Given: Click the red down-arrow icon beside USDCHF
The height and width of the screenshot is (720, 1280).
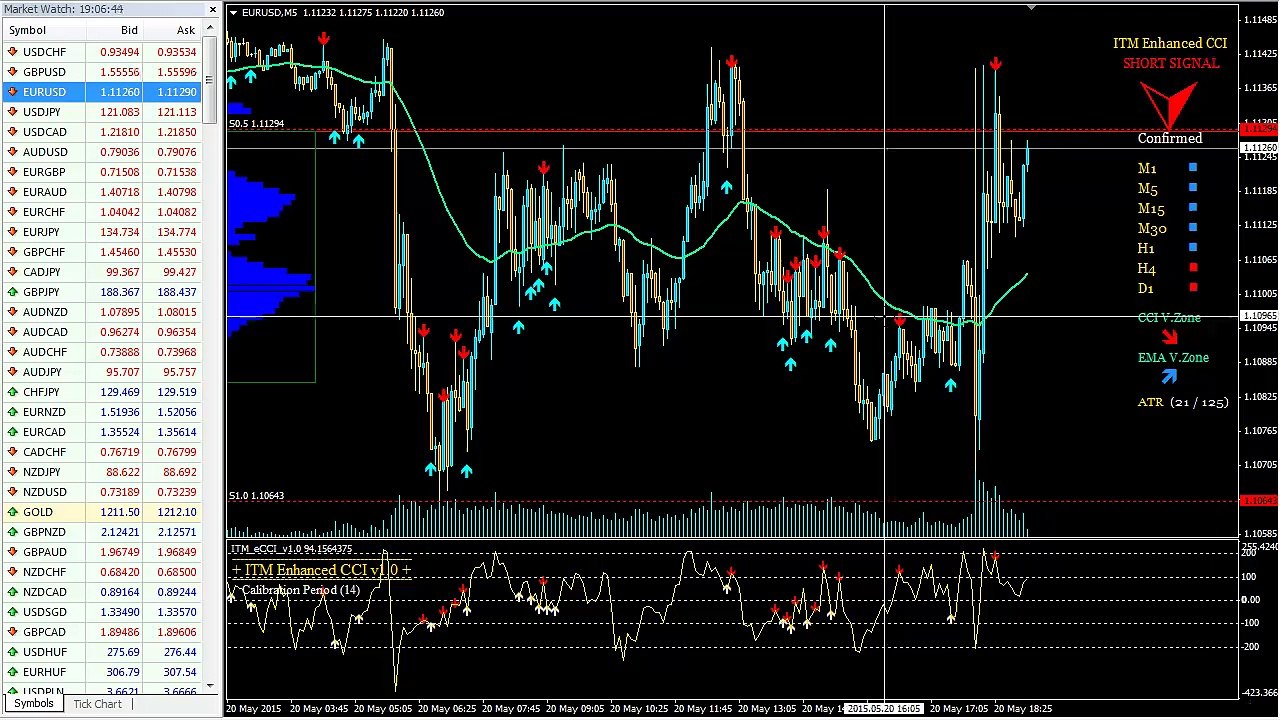Looking at the screenshot, I should point(12,52).
